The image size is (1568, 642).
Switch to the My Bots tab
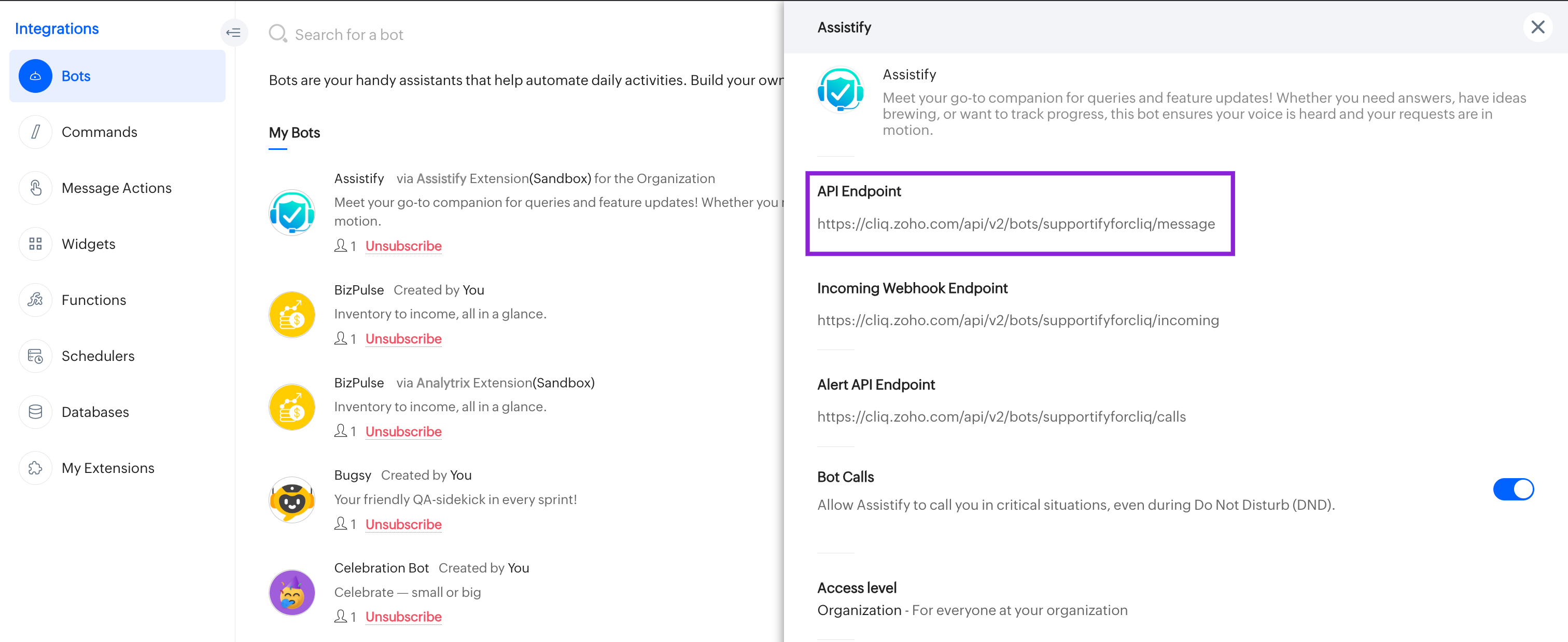coord(294,133)
